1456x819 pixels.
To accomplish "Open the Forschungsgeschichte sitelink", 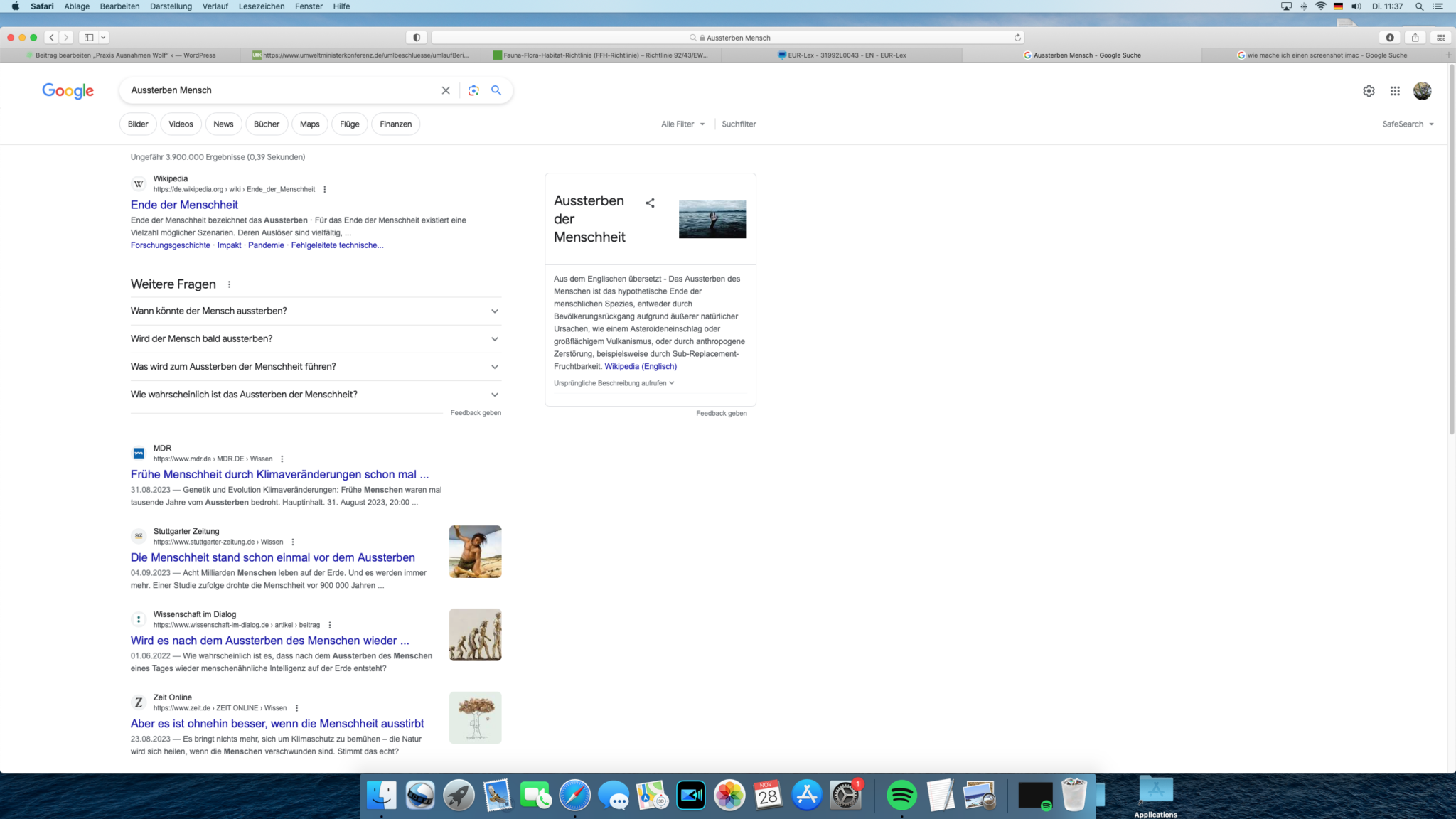I will (x=171, y=245).
